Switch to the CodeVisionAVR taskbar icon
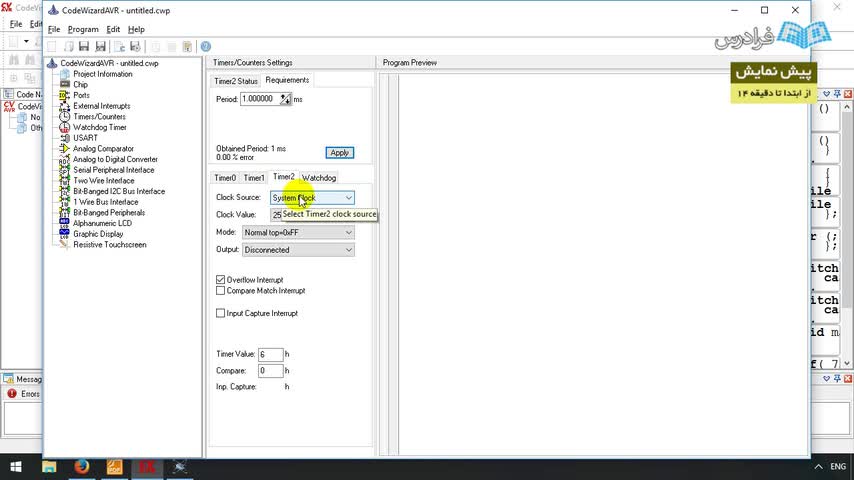The height and width of the screenshot is (480, 854). pos(147,467)
